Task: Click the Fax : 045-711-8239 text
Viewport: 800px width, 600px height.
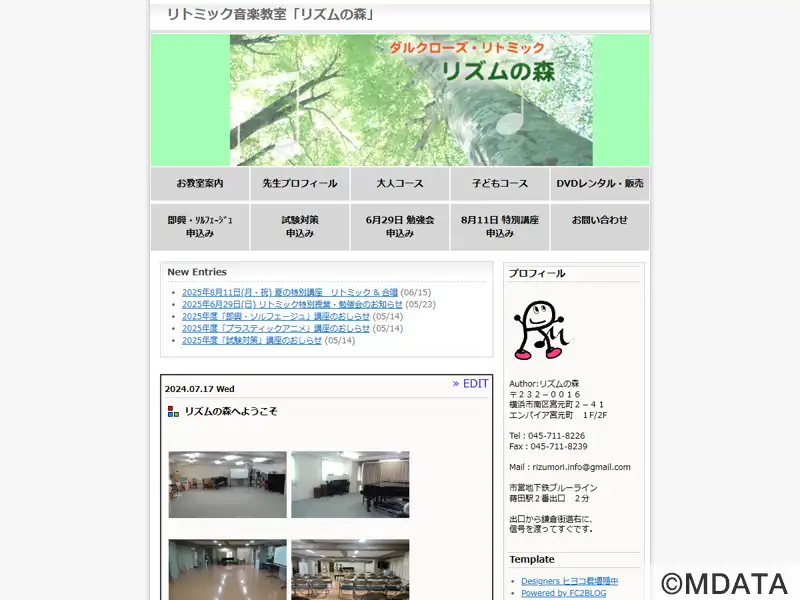Action: (548, 446)
